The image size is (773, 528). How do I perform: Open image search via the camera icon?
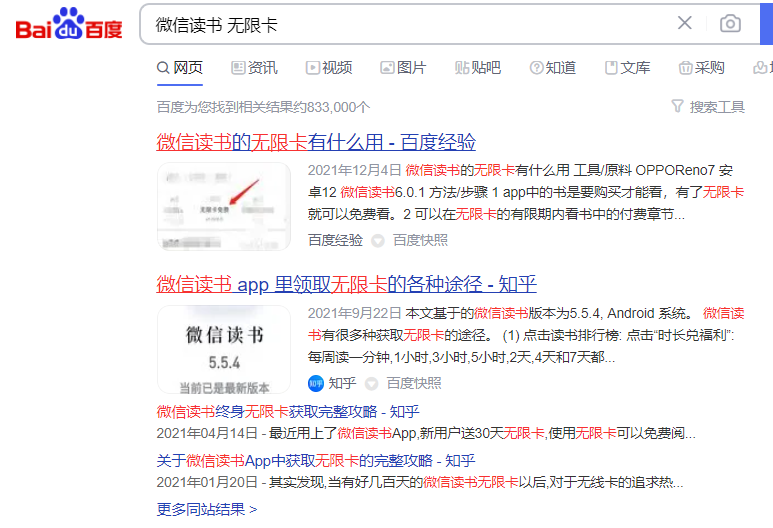(730, 23)
